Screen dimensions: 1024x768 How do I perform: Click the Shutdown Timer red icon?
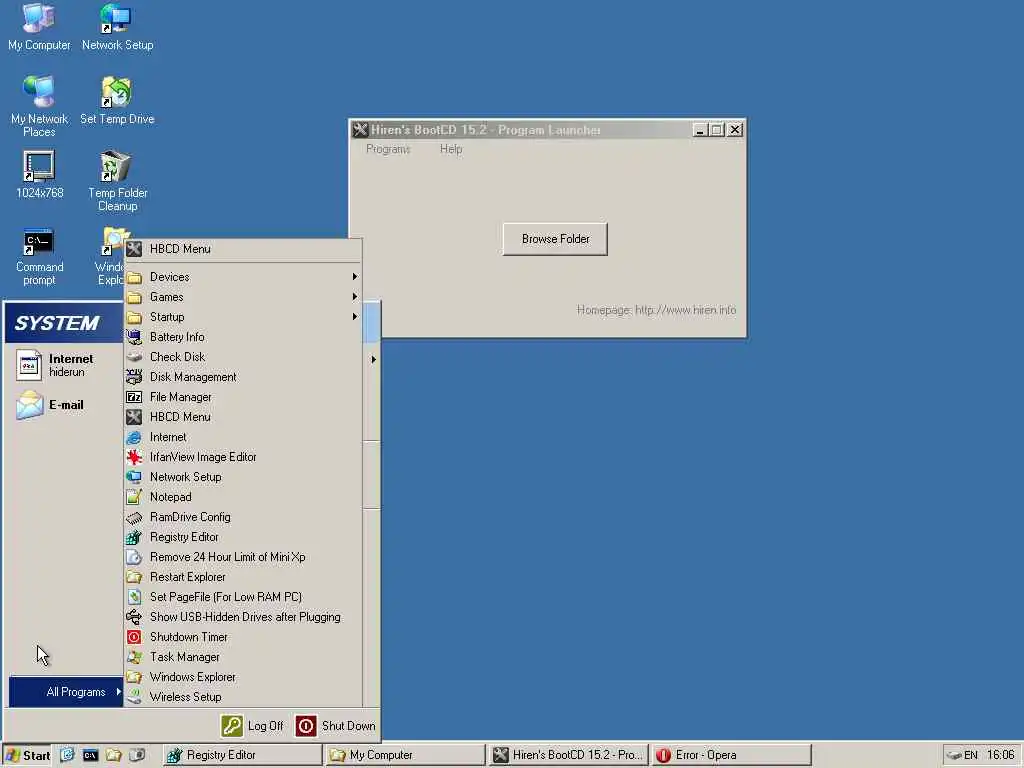(134, 637)
